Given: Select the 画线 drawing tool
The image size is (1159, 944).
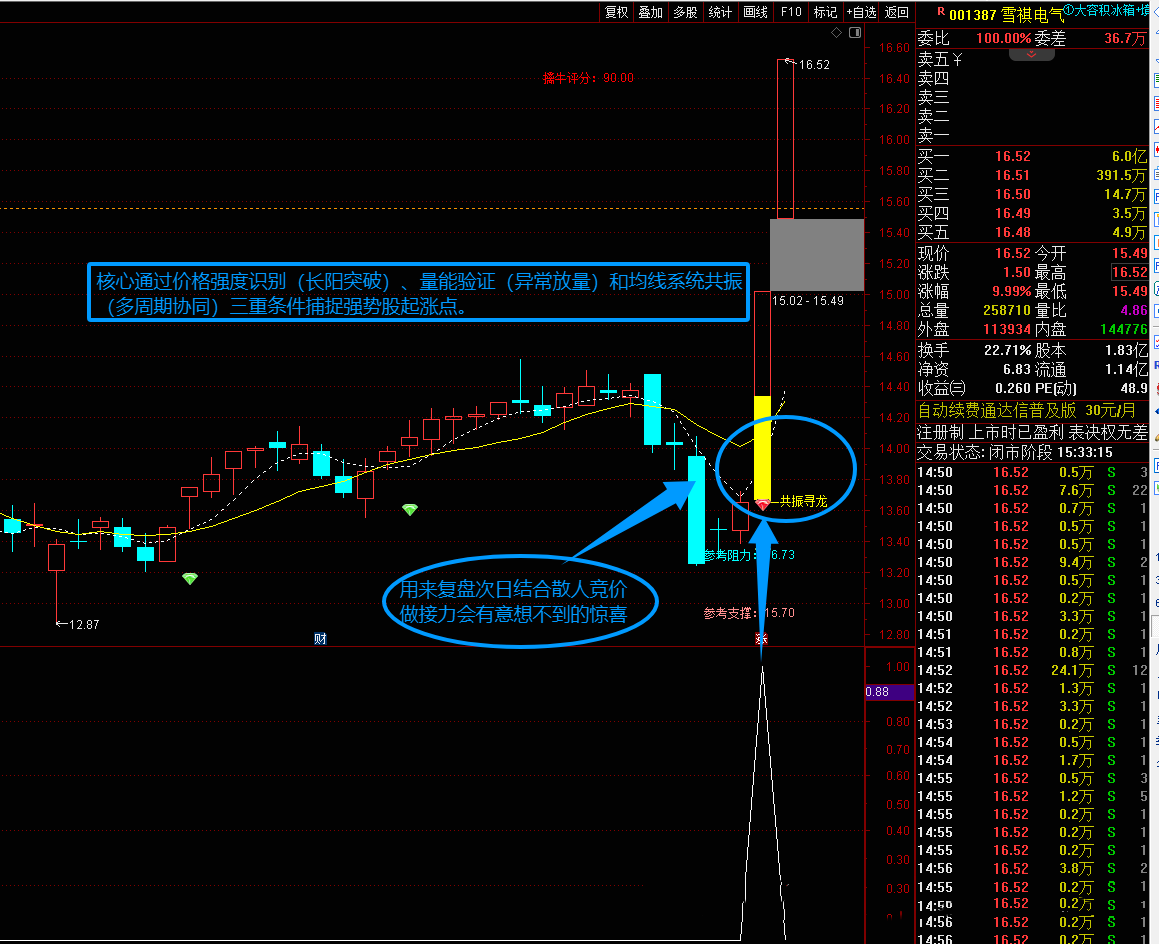Looking at the screenshot, I should [x=755, y=12].
